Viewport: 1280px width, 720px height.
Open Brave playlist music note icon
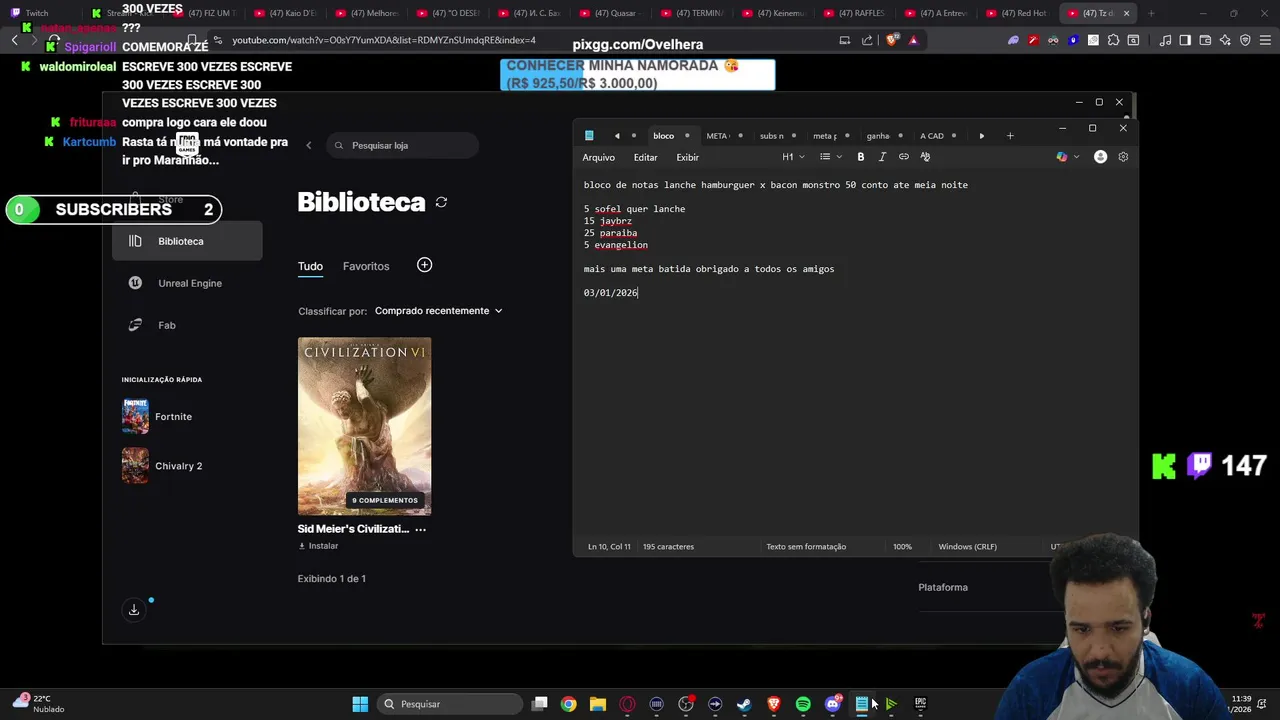point(1165,40)
